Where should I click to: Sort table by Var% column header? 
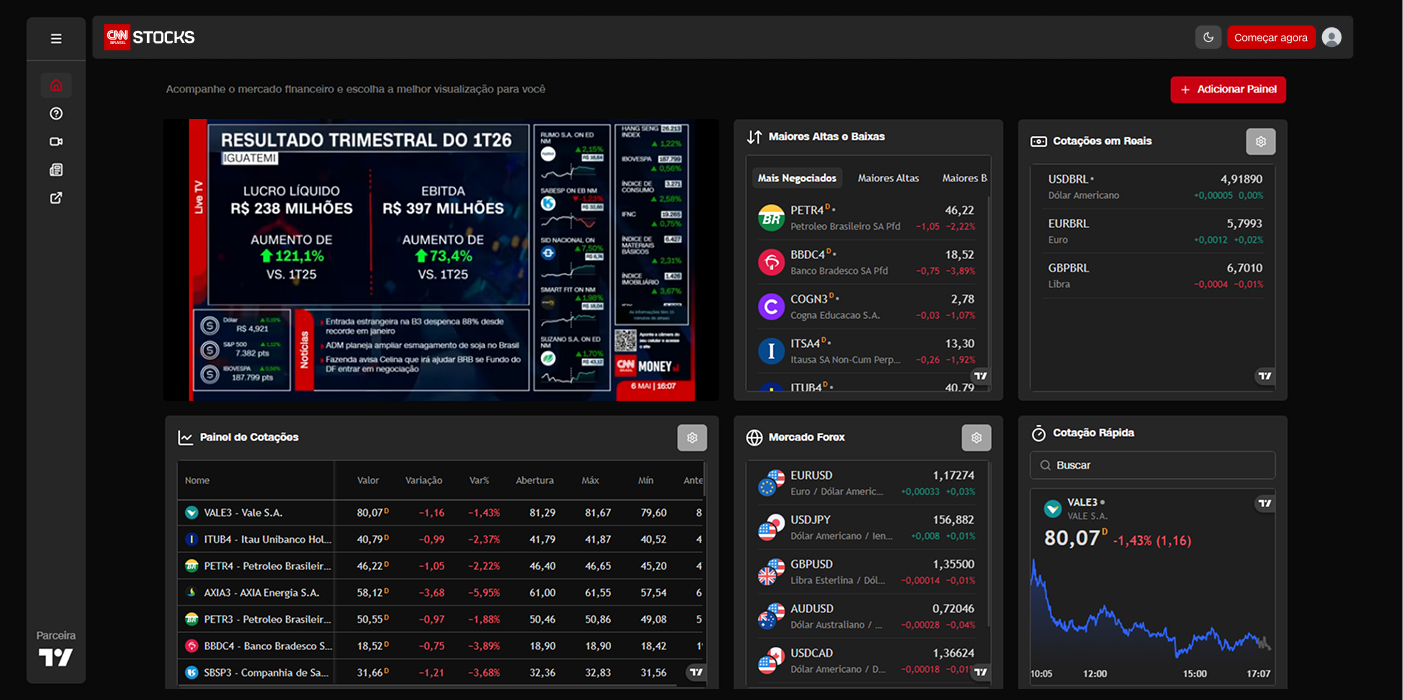pos(479,480)
